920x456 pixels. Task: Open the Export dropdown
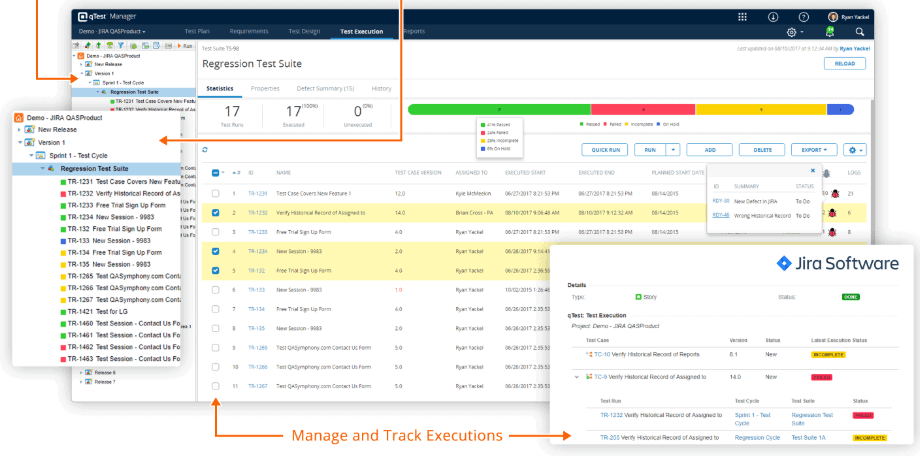coord(814,150)
